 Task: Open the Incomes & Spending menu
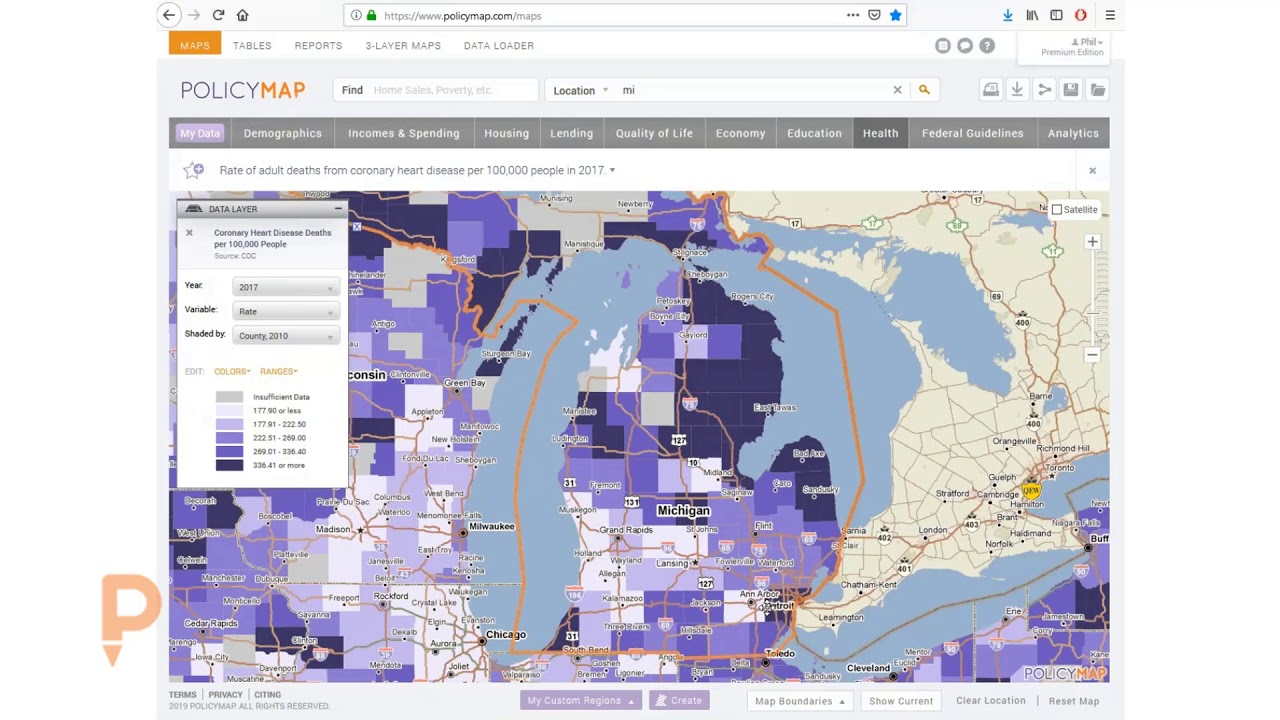(x=404, y=133)
